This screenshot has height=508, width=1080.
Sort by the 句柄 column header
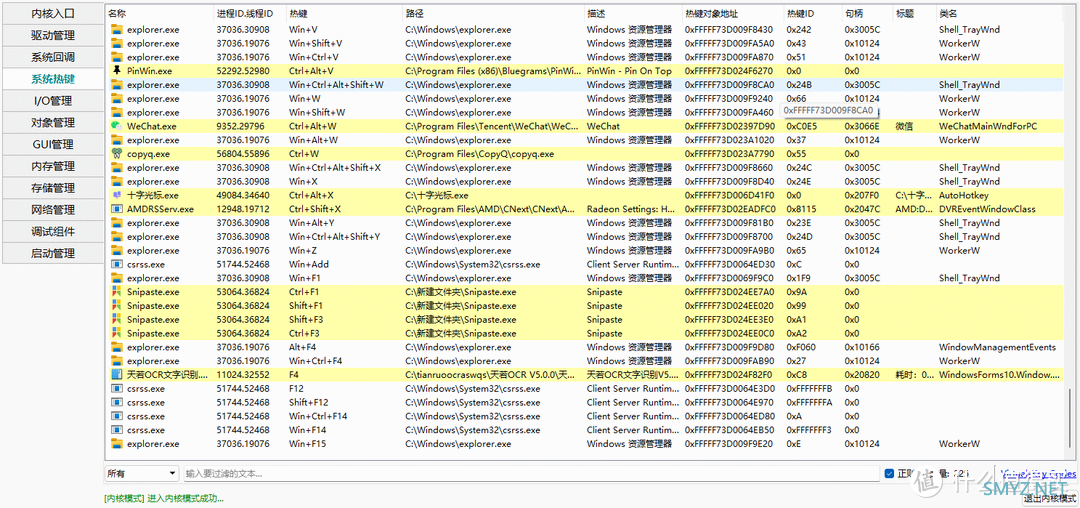[x=868, y=13]
